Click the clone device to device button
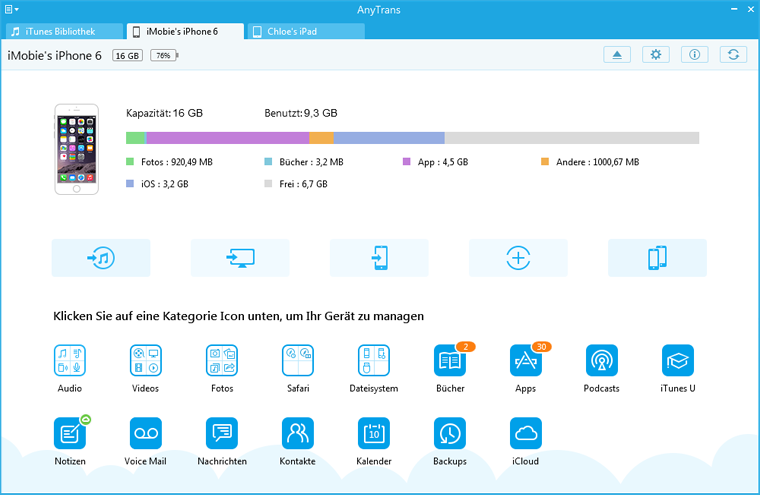 click(x=657, y=257)
